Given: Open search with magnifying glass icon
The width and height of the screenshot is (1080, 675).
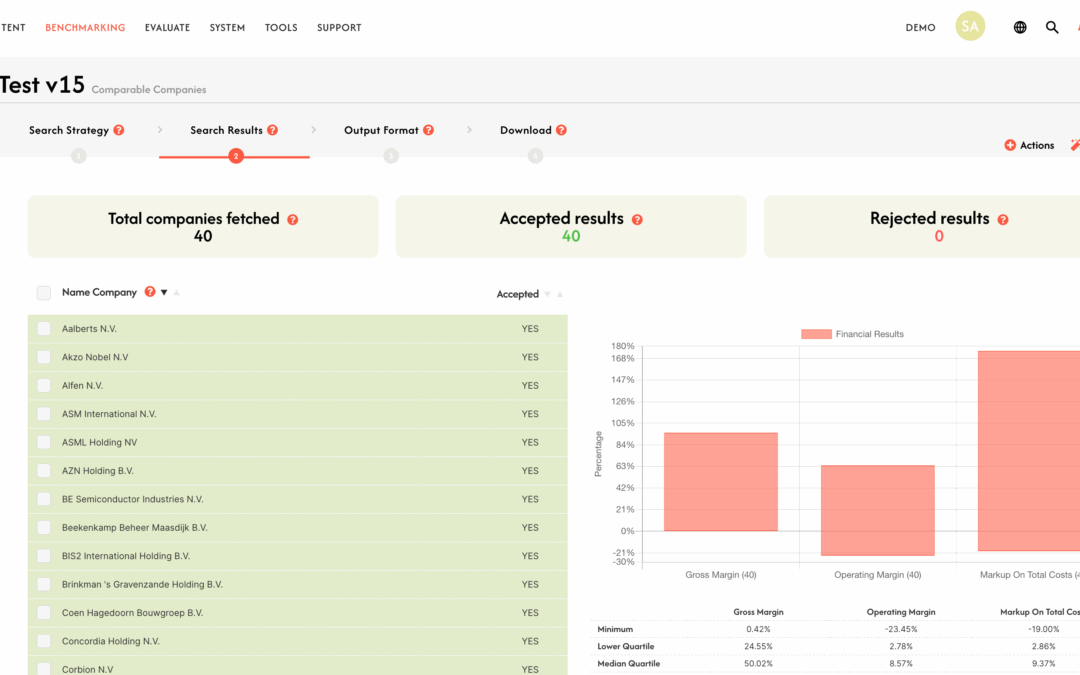Looking at the screenshot, I should coord(1052,28).
